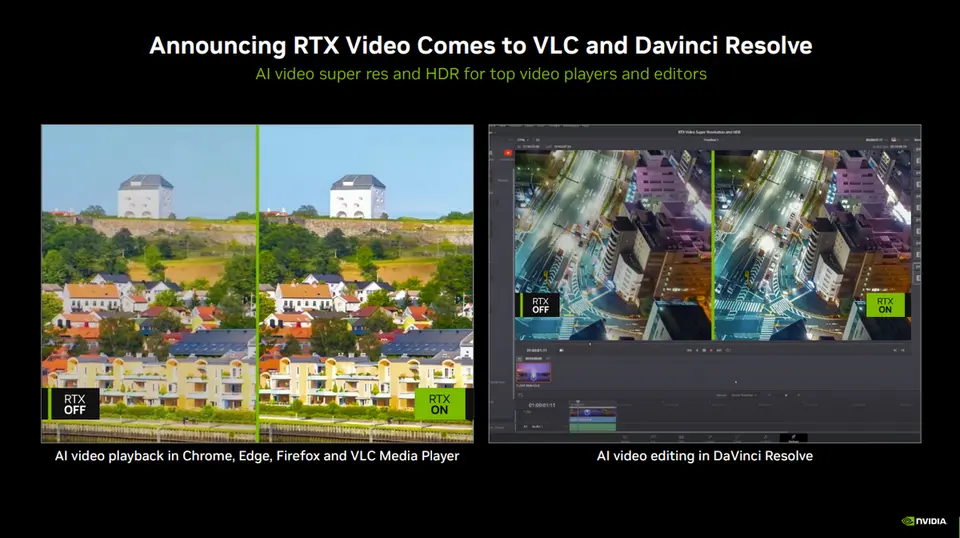Click the next clip icon right of transport
This screenshot has width=960, height=538.
point(902,350)
